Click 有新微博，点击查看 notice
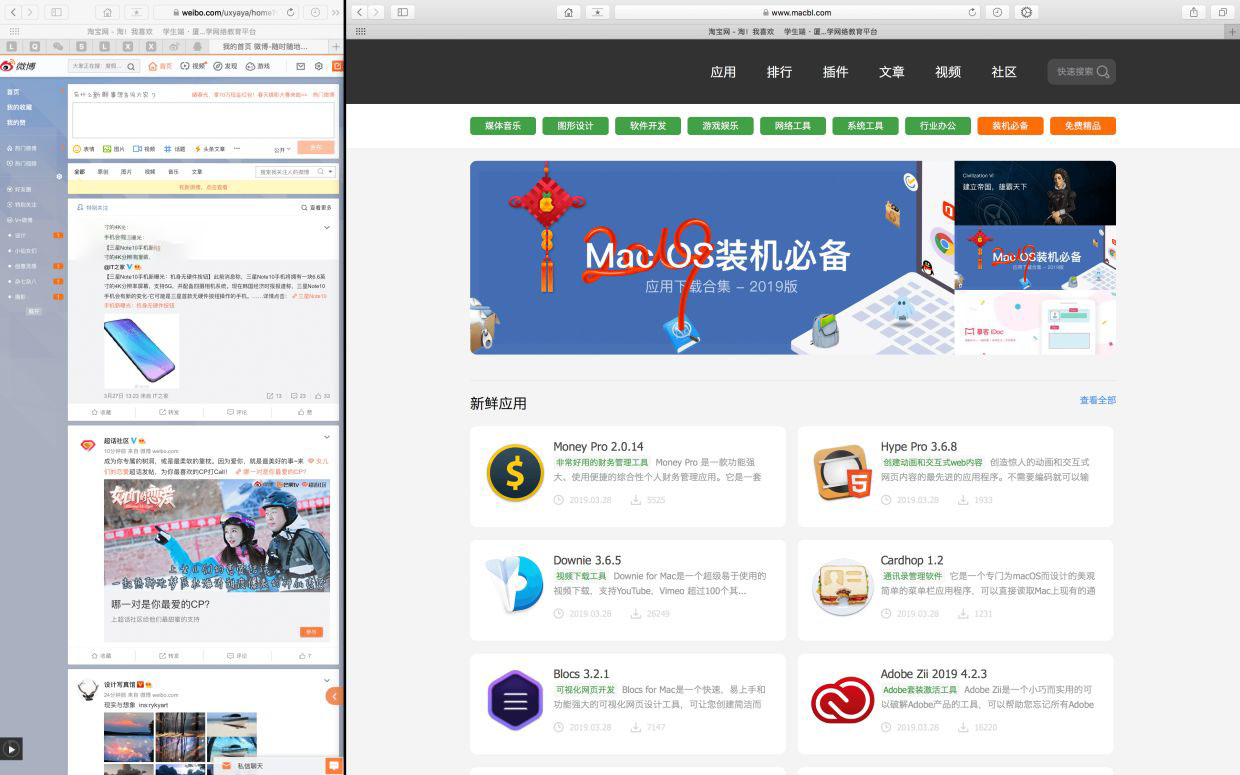 point(203,187)
